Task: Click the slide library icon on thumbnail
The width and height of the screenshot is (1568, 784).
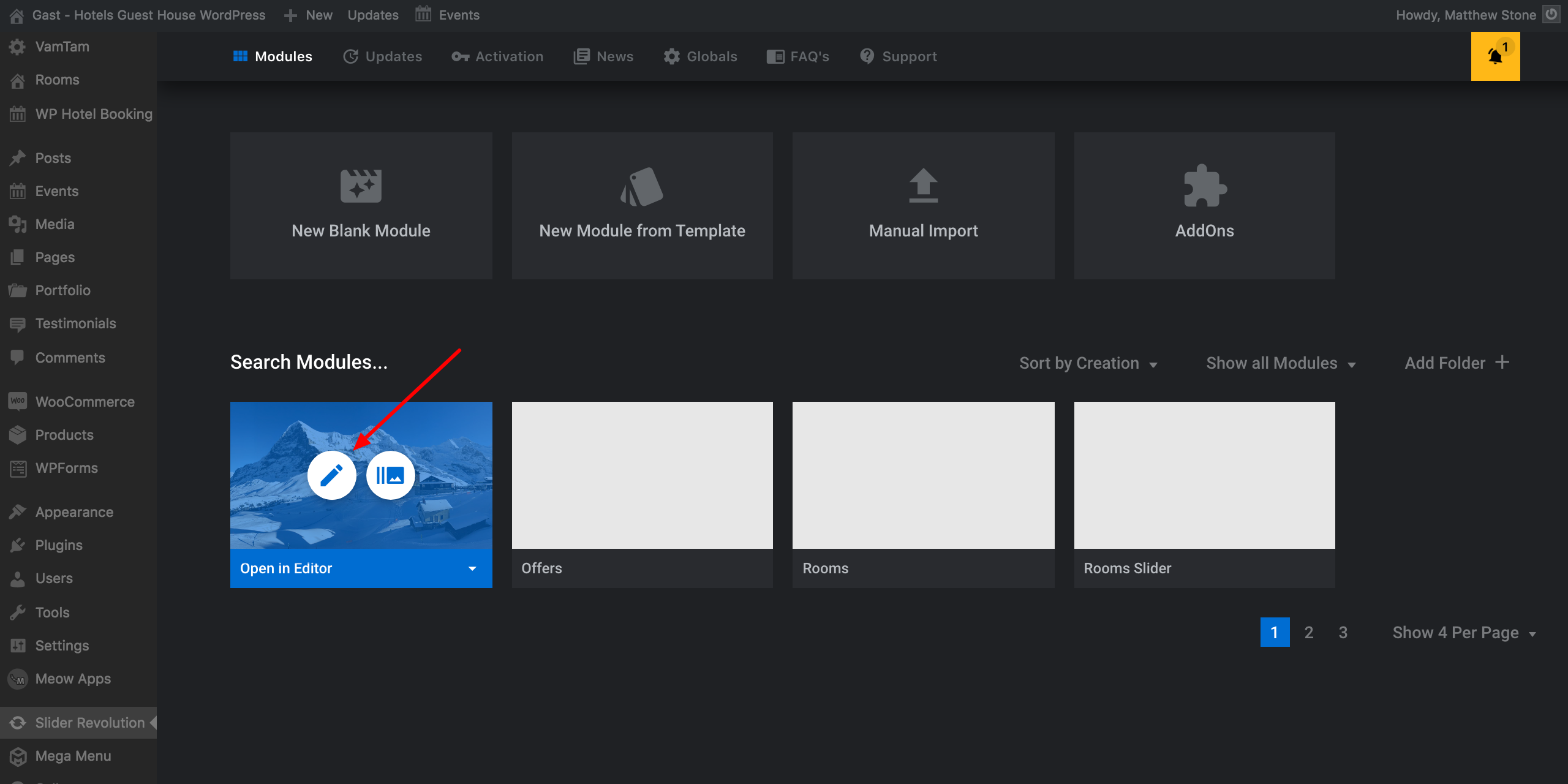Action: 390,475
